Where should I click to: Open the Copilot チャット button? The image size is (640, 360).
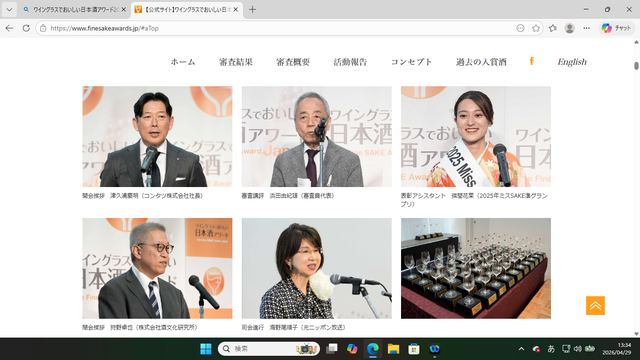coord(616,28)
